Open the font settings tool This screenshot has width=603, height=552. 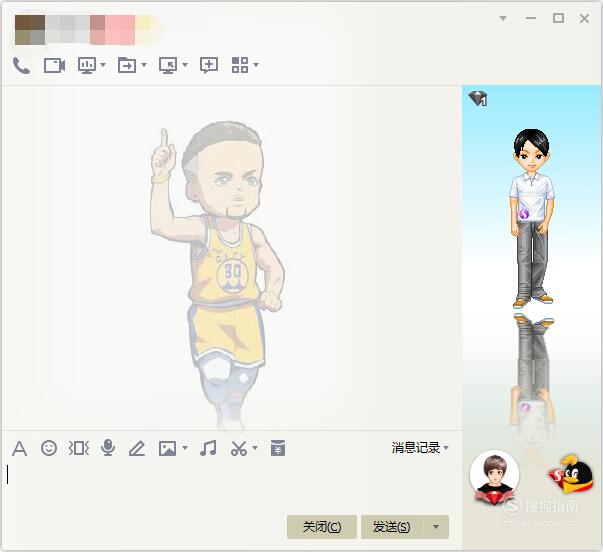click(19, 449)
